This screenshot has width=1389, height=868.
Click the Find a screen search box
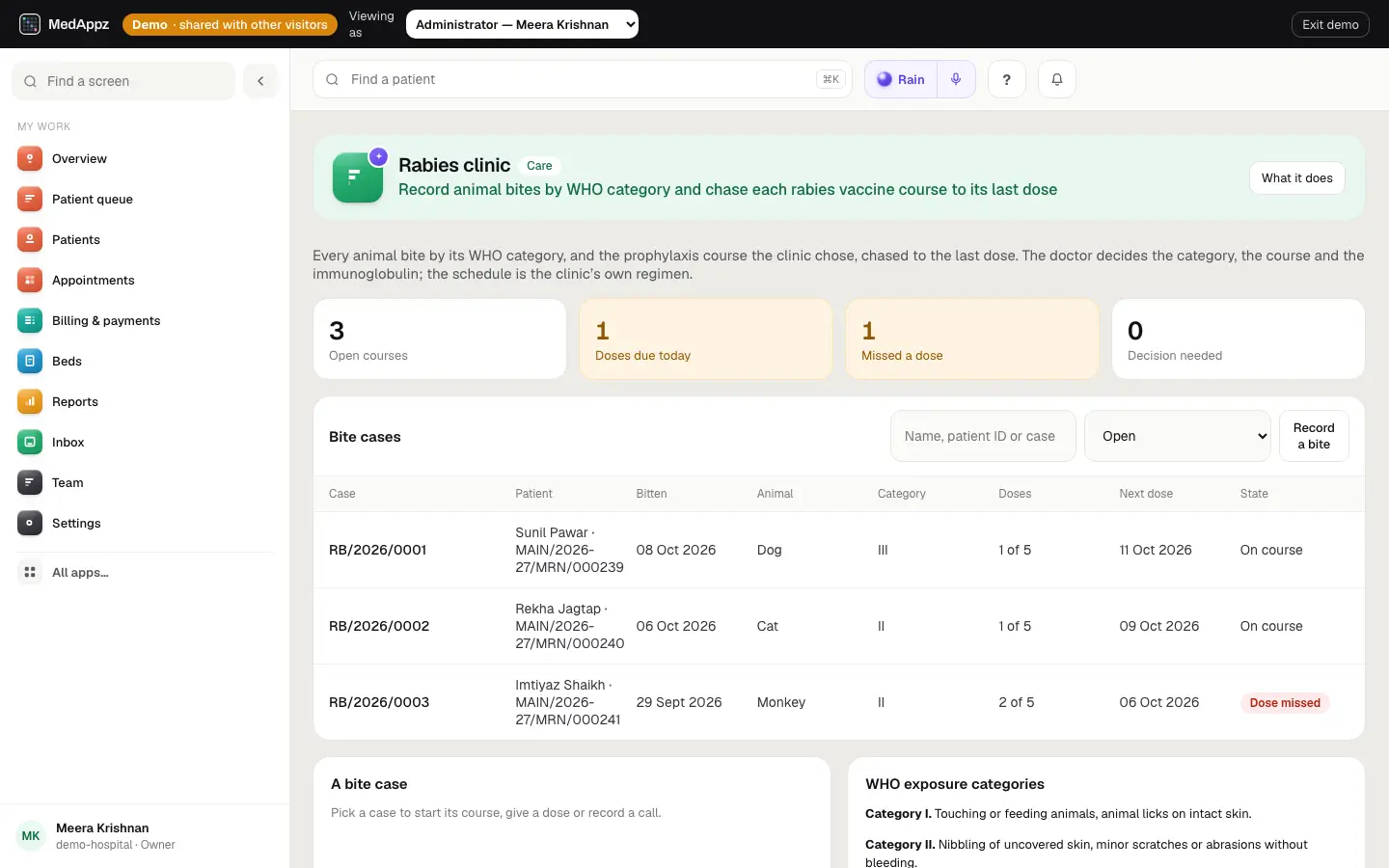click(x=123, y=81)
